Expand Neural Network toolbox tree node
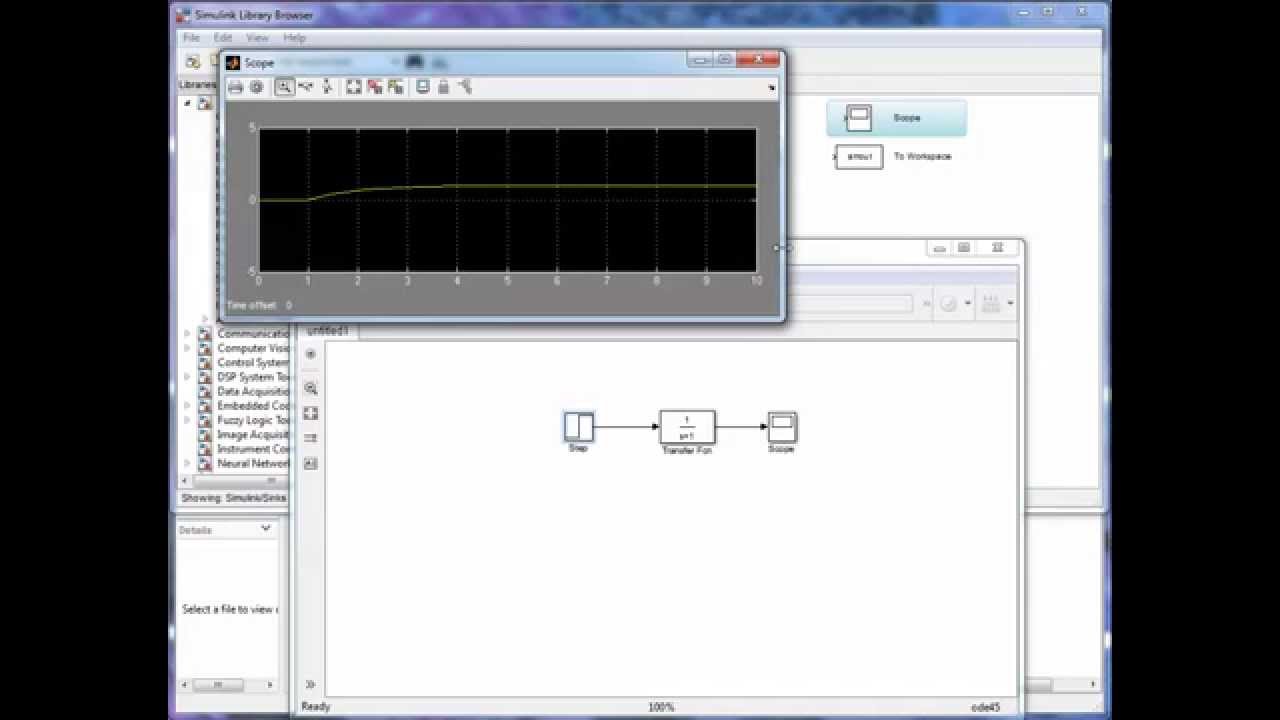Screen dimensions: 1280x720 187,464
